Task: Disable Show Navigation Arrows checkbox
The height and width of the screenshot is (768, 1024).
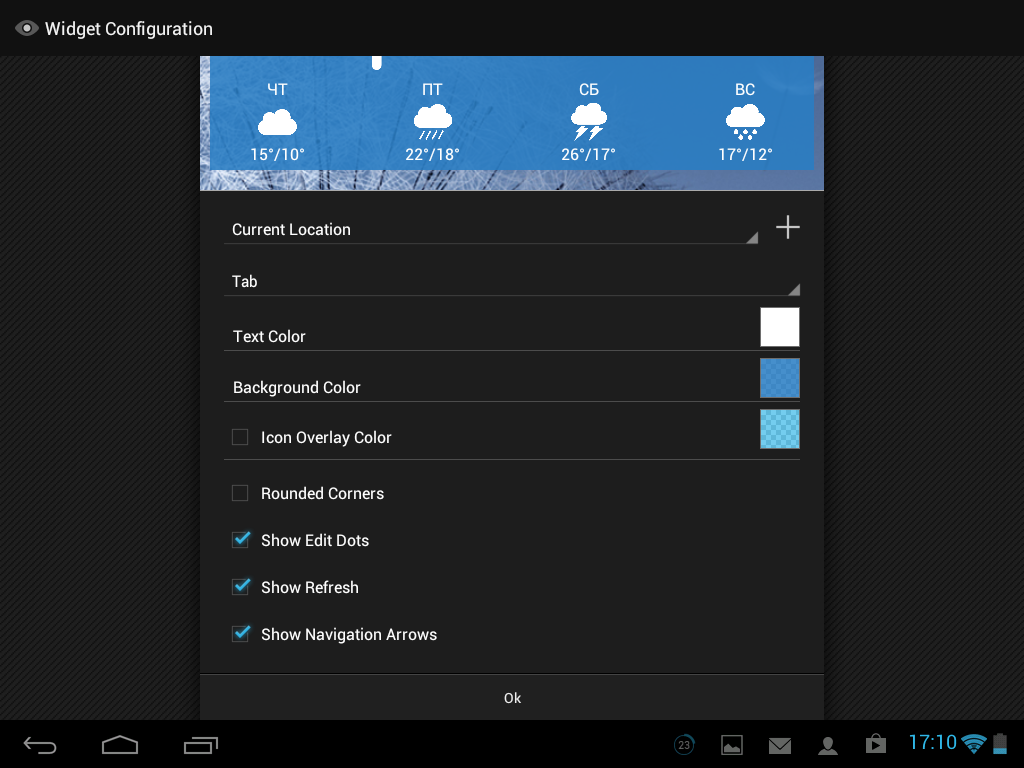Action: (x=241, y=633)
